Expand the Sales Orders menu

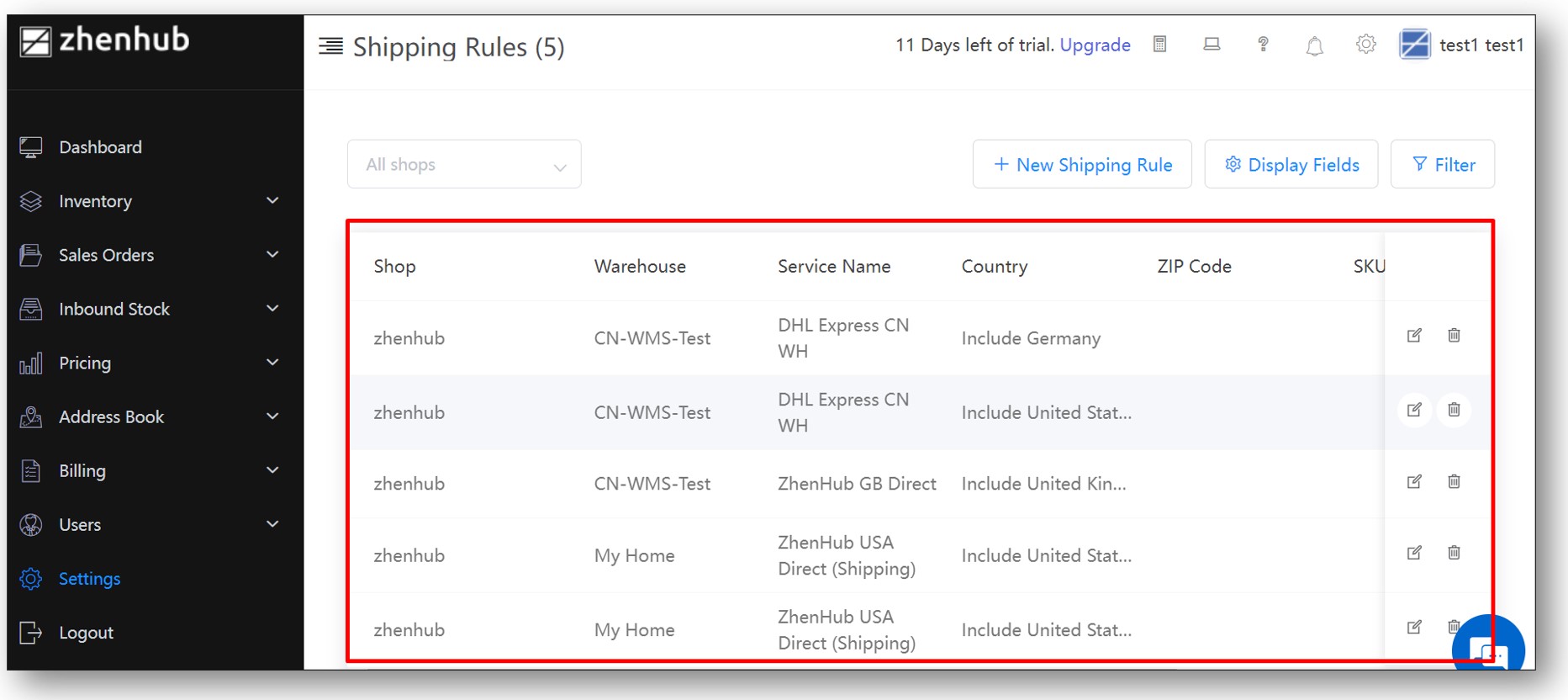coord(151,255)
